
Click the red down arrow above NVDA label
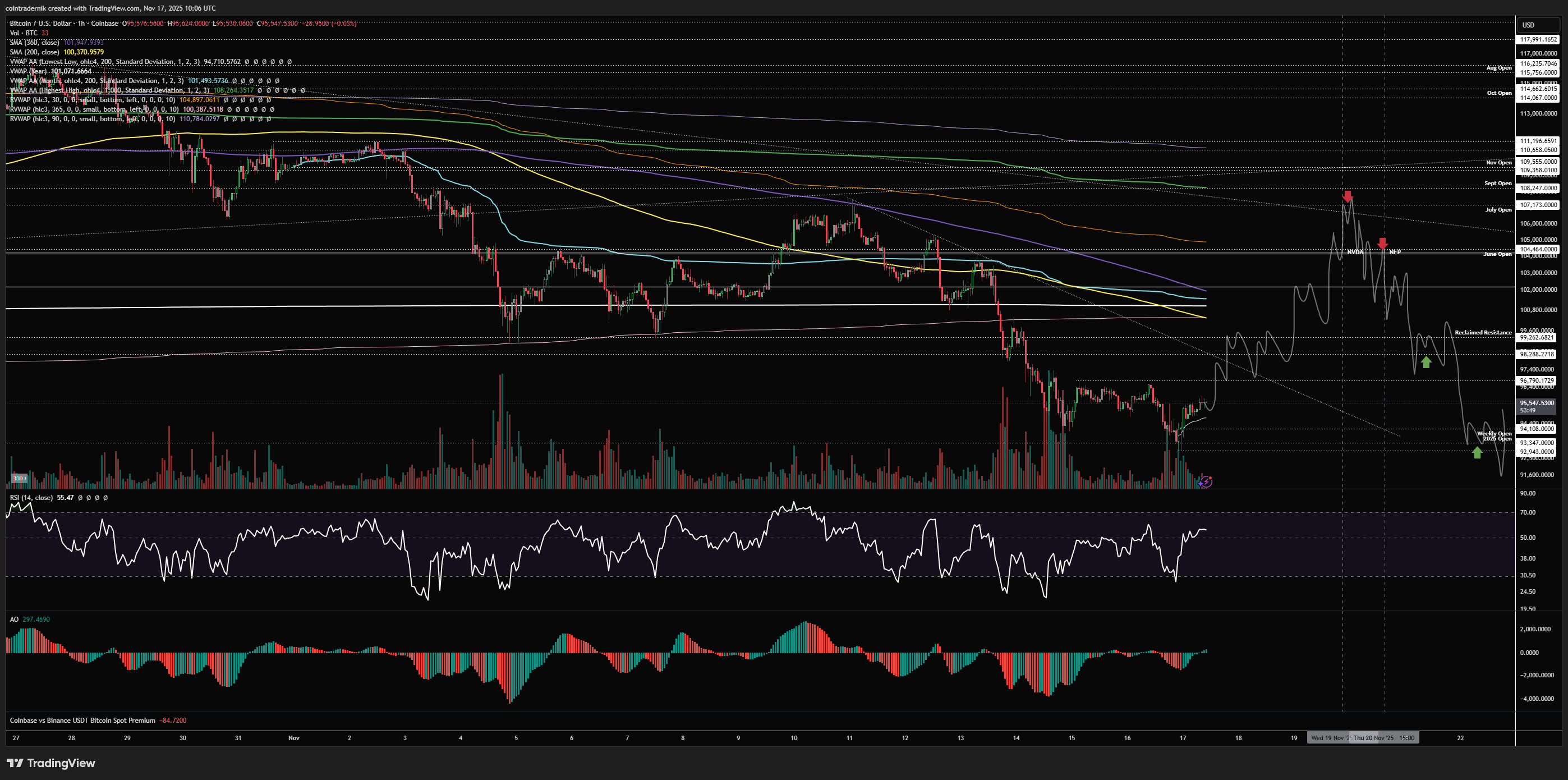click(x=1348, y=196)
